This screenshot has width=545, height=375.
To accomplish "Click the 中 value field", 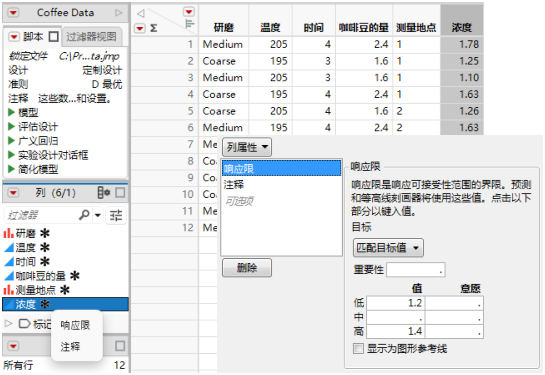I will [396, 317].
